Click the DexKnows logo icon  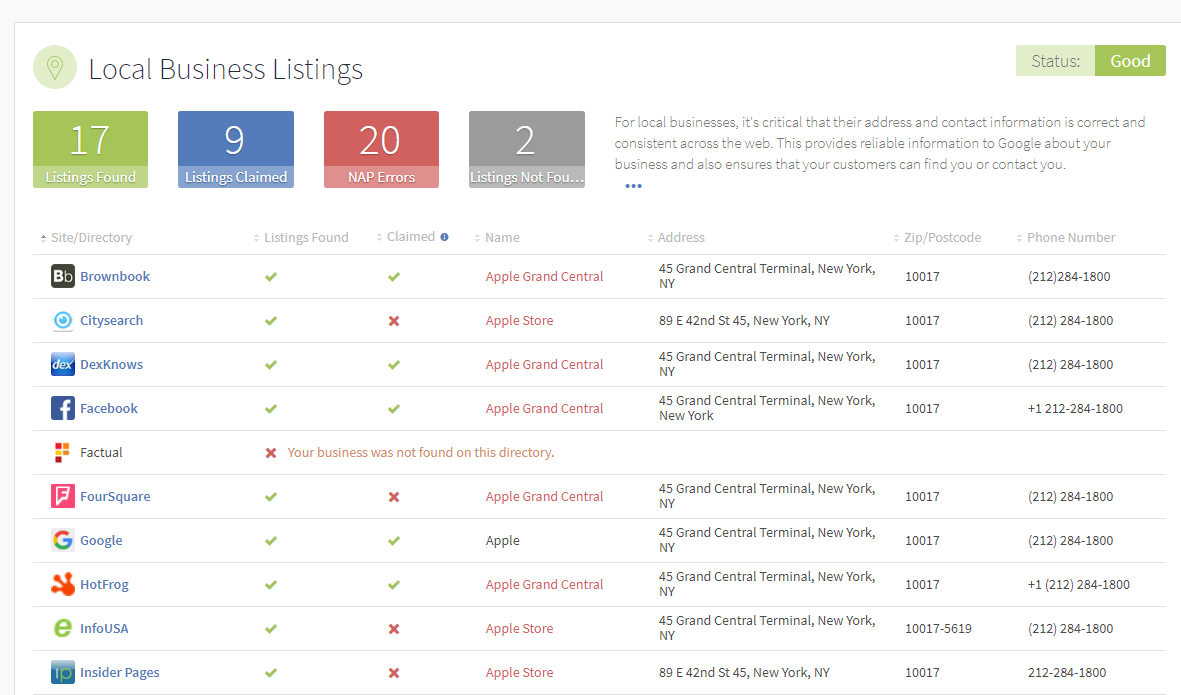click(x=63, y=364)
